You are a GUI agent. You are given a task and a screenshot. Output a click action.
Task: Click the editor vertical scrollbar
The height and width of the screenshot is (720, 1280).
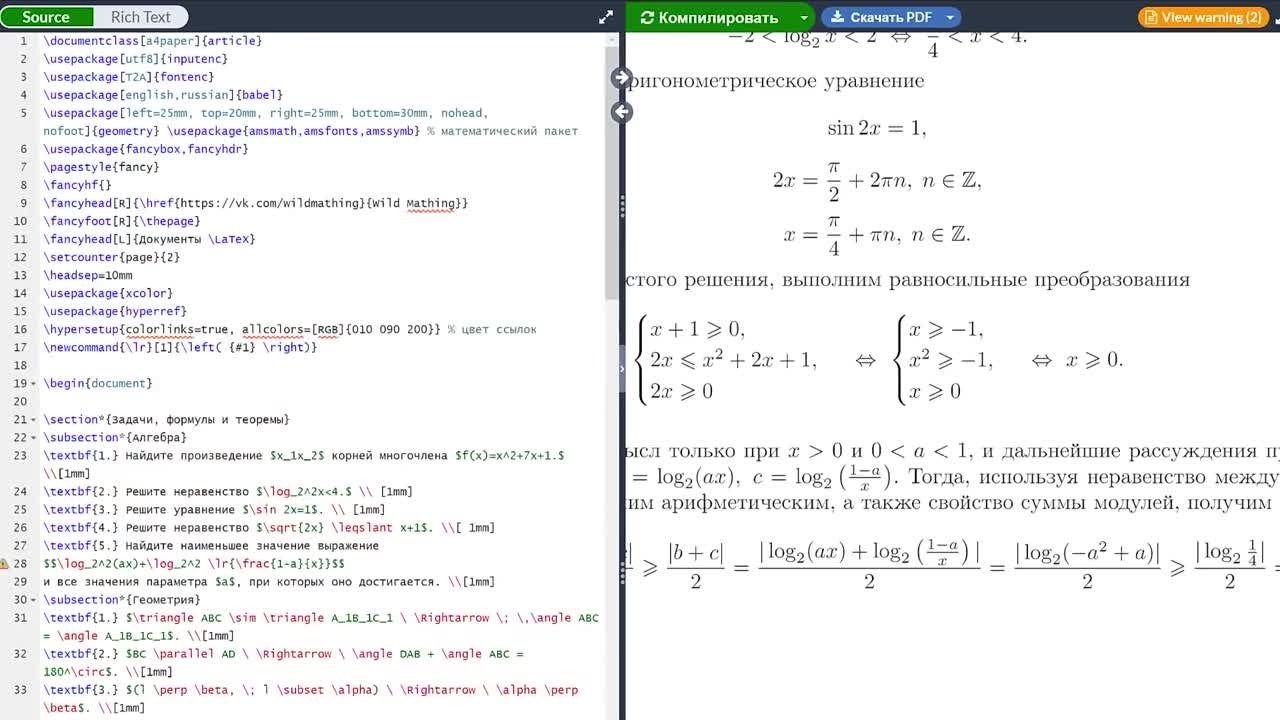[610, 170]
